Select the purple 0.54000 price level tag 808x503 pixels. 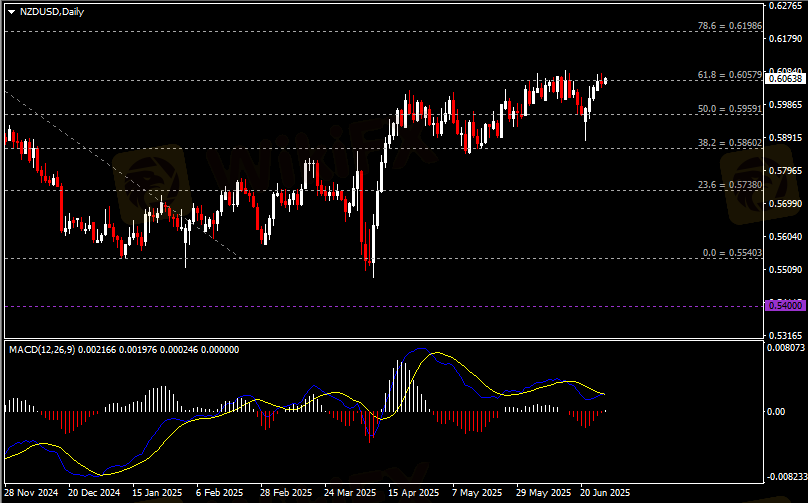click(x=785, y=305)
